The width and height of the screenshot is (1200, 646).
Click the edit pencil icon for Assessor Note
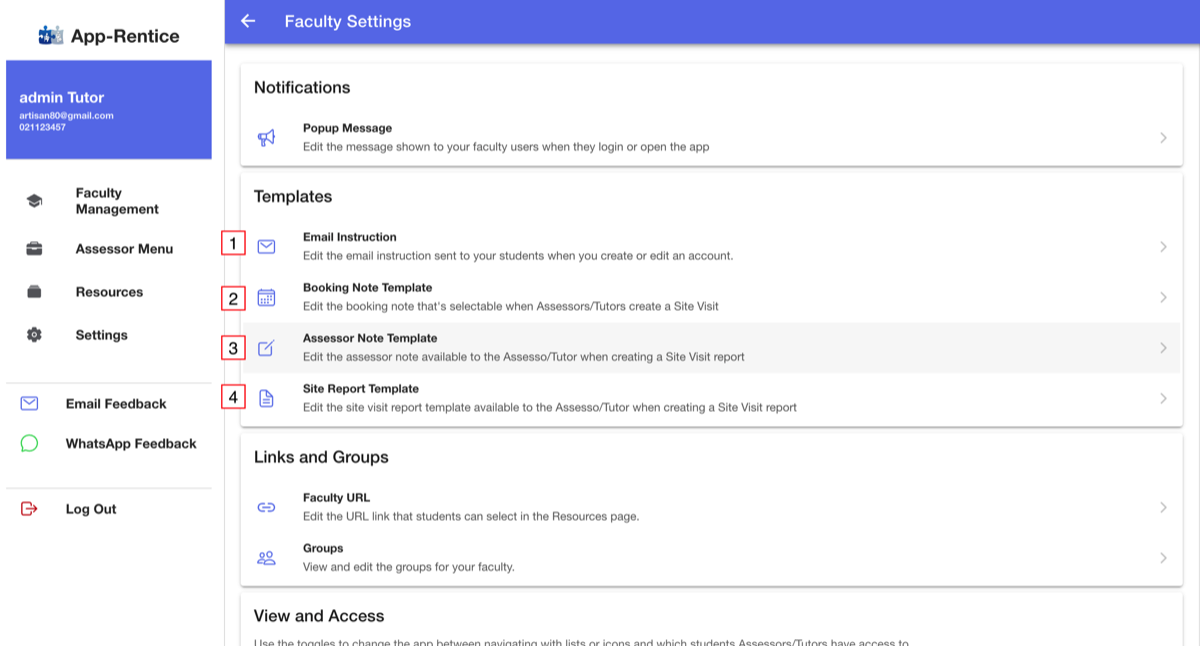[x=266, y=348]
